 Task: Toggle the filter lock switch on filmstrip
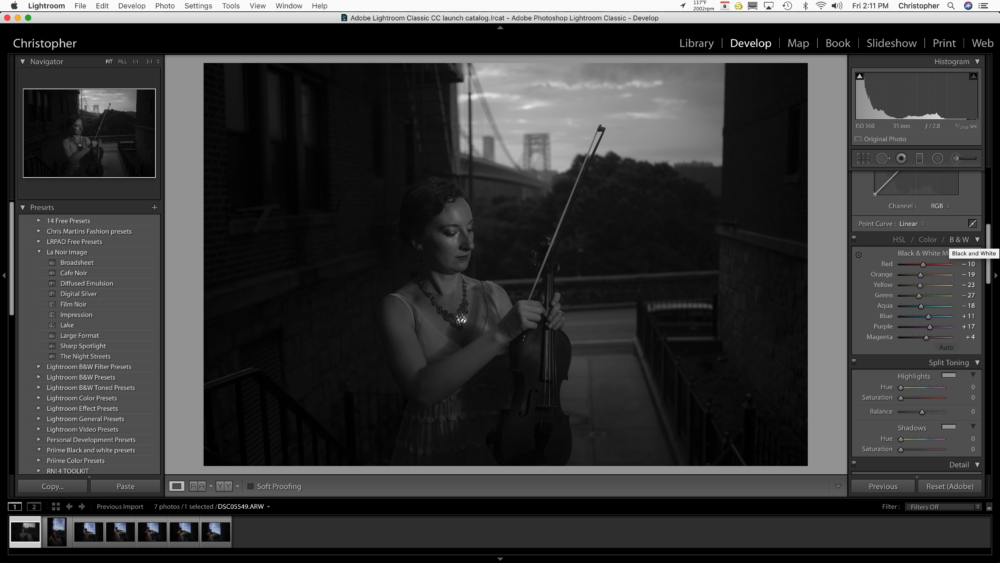point(989,507)
